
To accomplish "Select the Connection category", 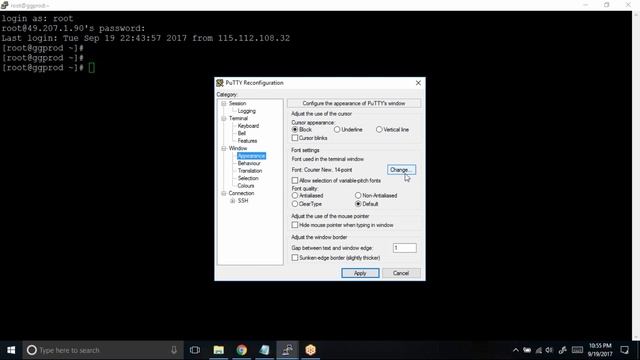I will click(x=241, y=193).
